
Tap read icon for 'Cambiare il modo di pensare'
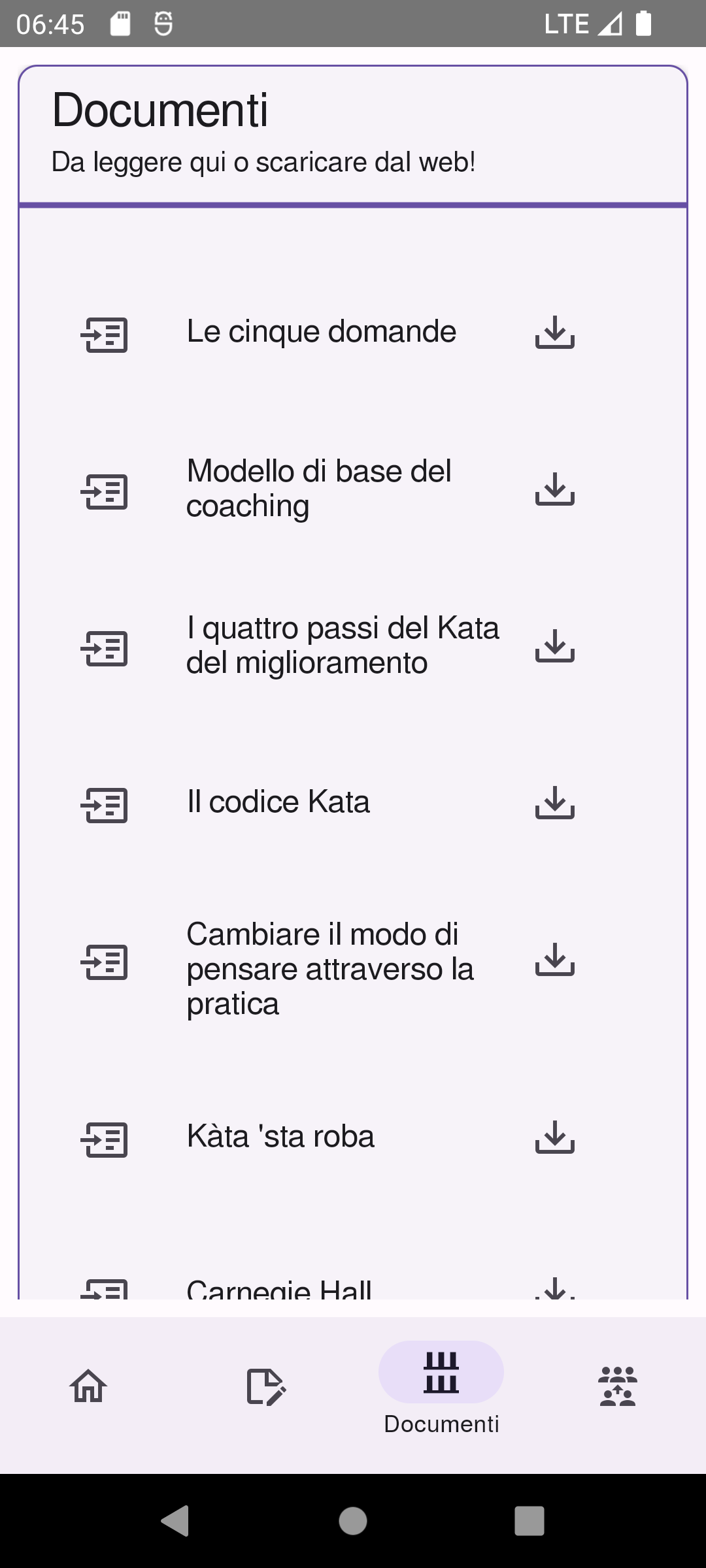click(105, 962)
